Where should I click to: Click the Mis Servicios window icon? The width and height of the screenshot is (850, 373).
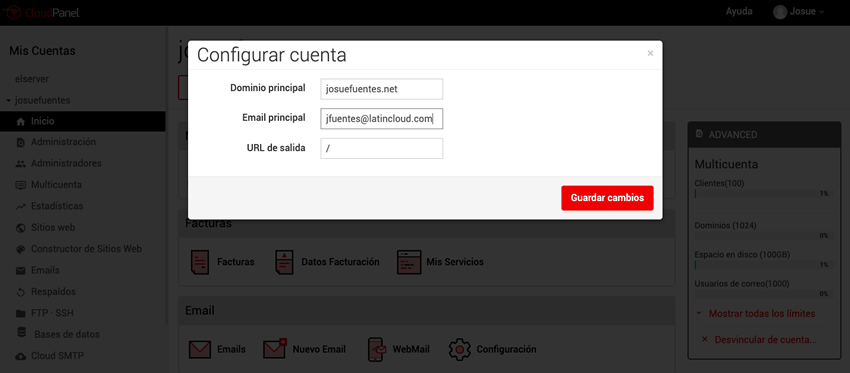coord(409,261)
